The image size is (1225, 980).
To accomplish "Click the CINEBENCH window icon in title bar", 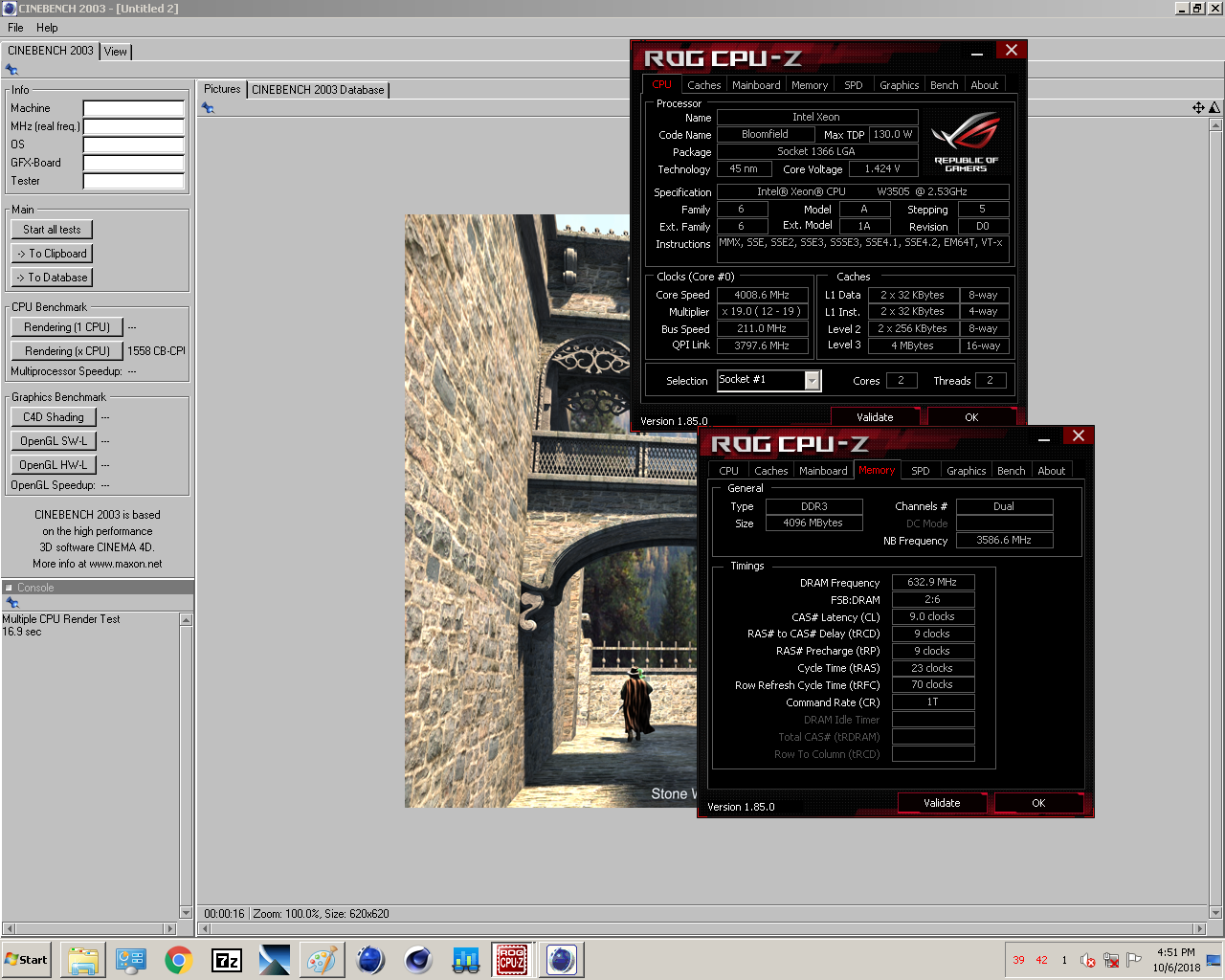I will 10,9.
